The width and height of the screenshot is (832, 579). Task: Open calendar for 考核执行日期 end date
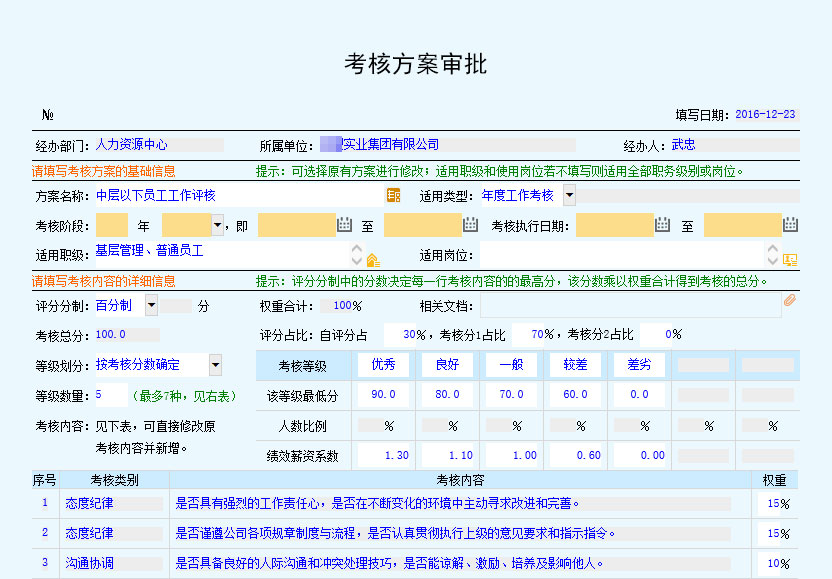[790, 224]
